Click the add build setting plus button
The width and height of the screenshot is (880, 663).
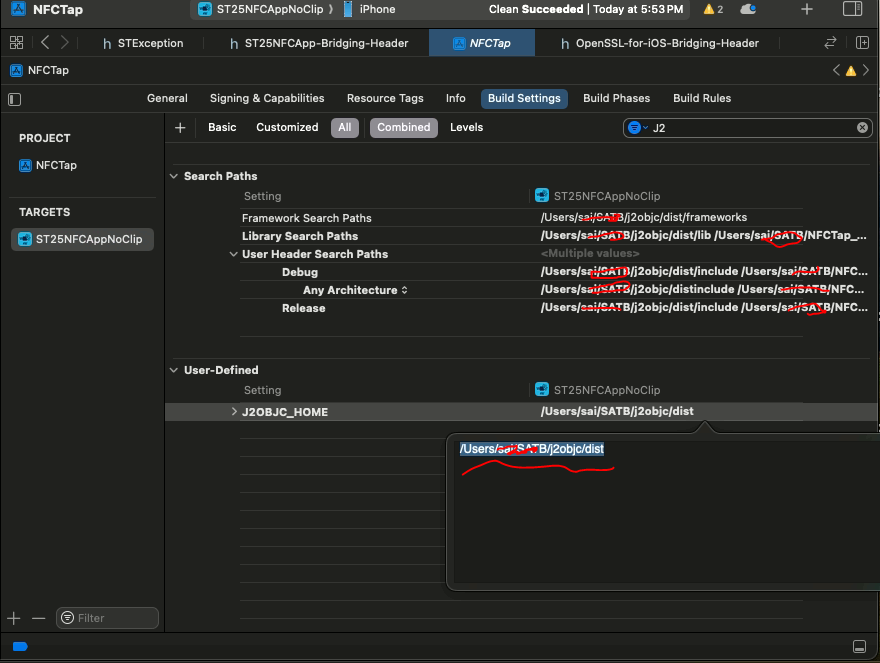[180, 127]
